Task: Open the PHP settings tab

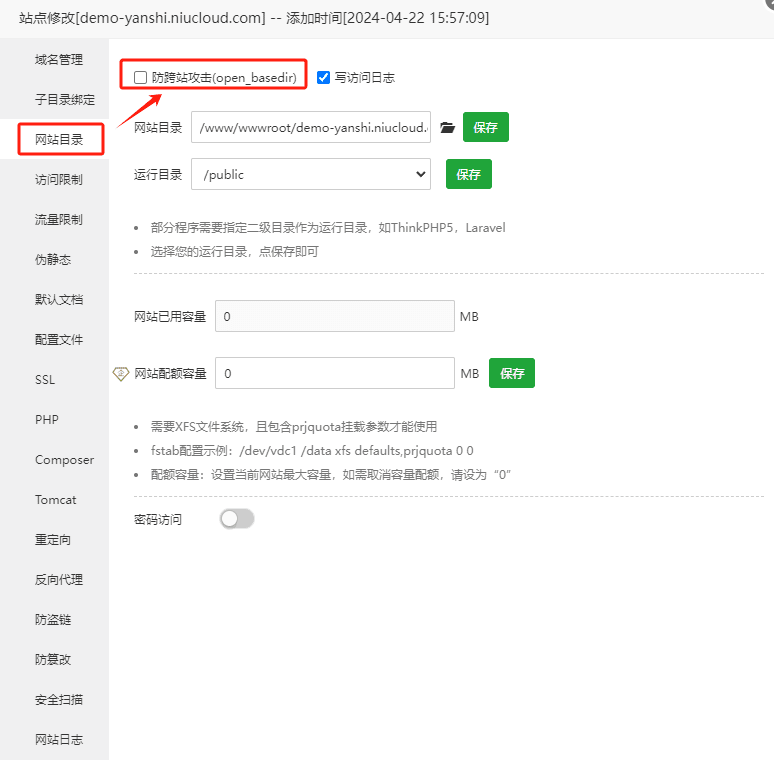Action: click(47, 420)
